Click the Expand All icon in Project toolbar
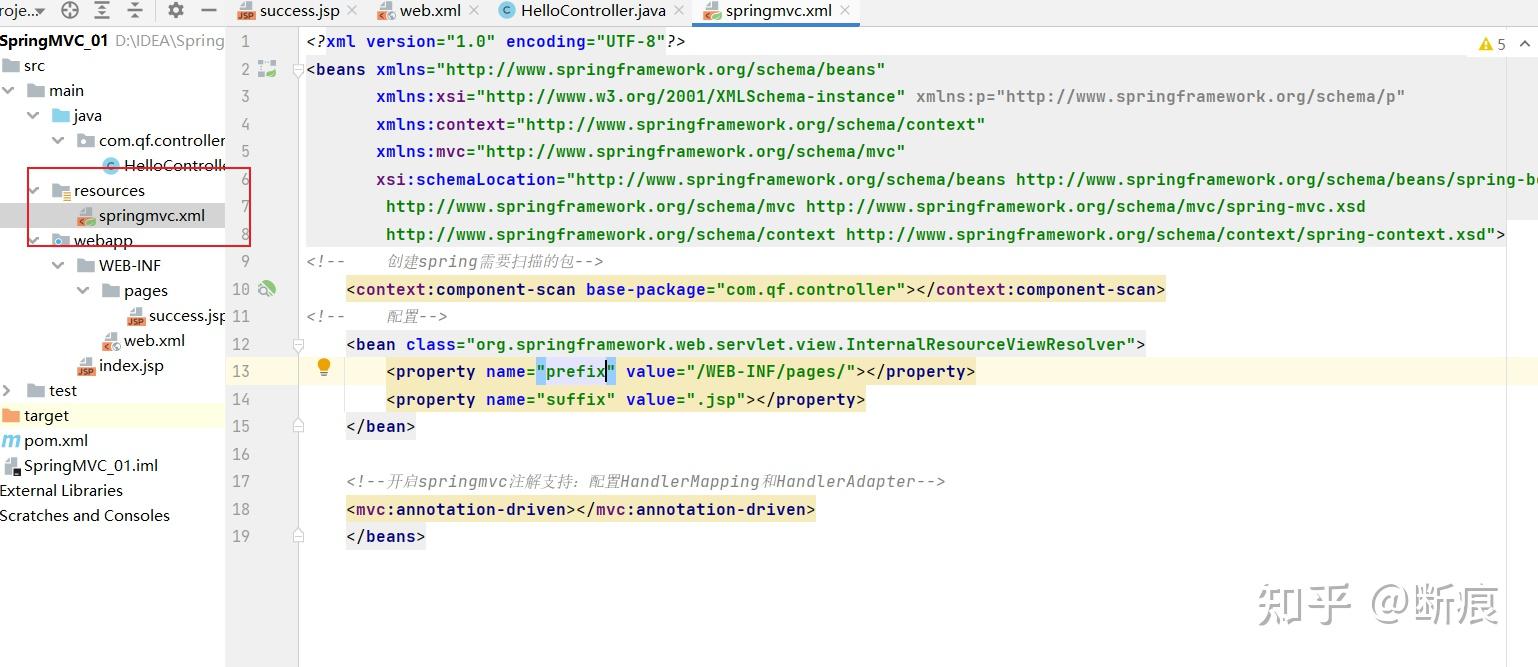 pos(101,13)
